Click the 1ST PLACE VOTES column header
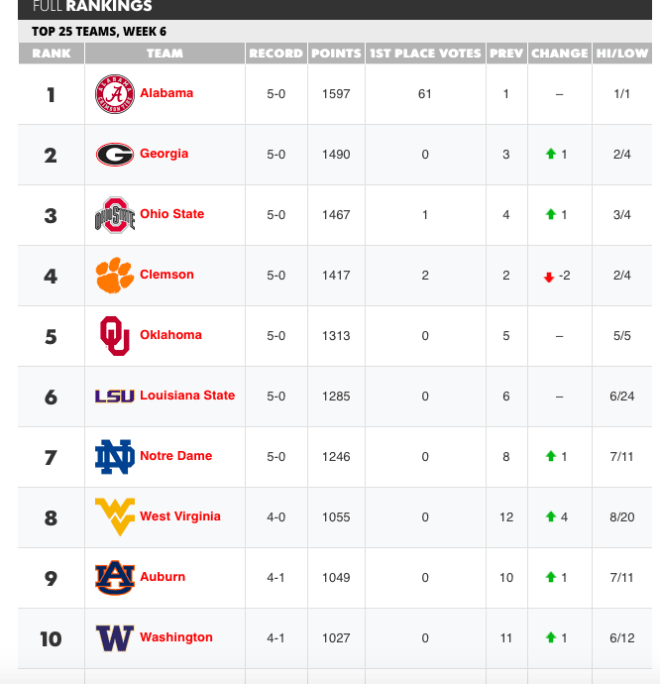This screenshot has height=684, width=660. (425, 53)
